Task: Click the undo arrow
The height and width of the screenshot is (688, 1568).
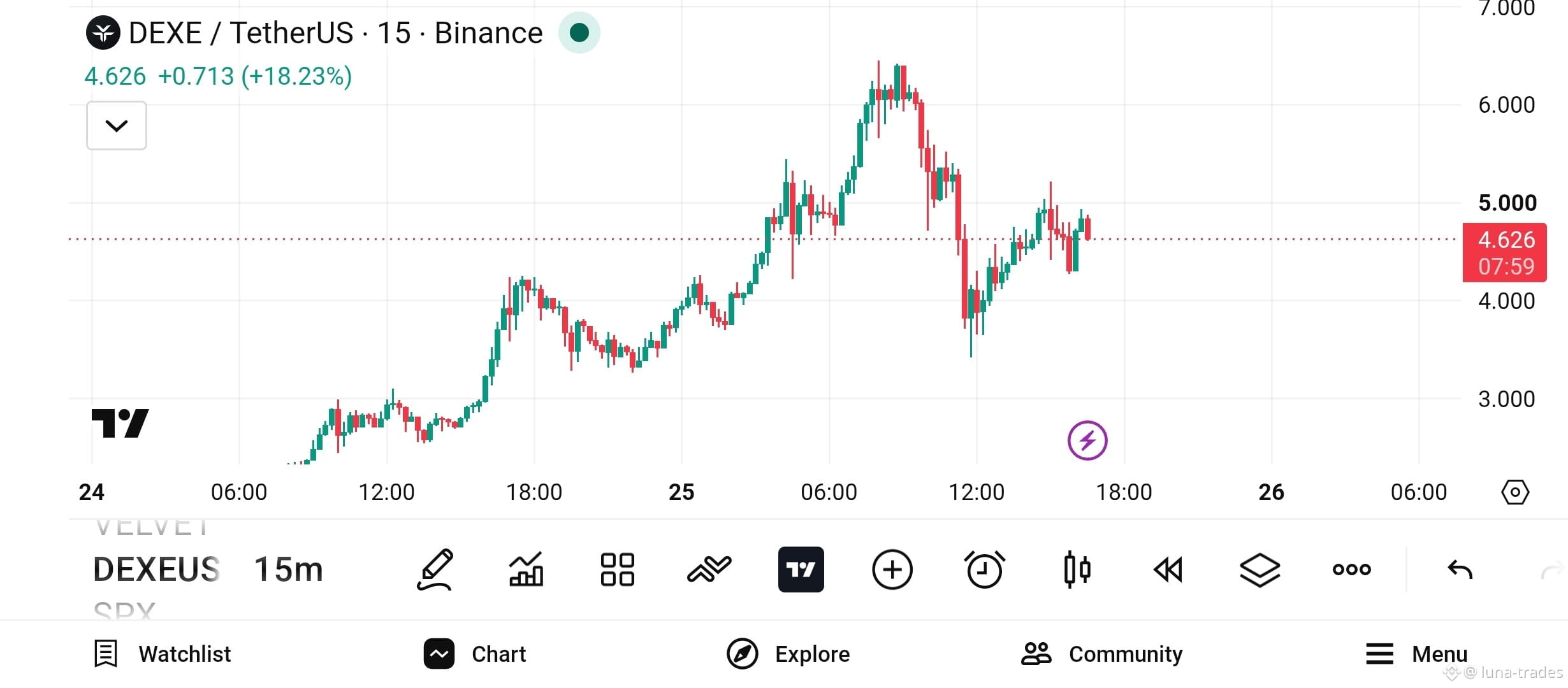Action: pyautogui.click(x=1460, y=570)
